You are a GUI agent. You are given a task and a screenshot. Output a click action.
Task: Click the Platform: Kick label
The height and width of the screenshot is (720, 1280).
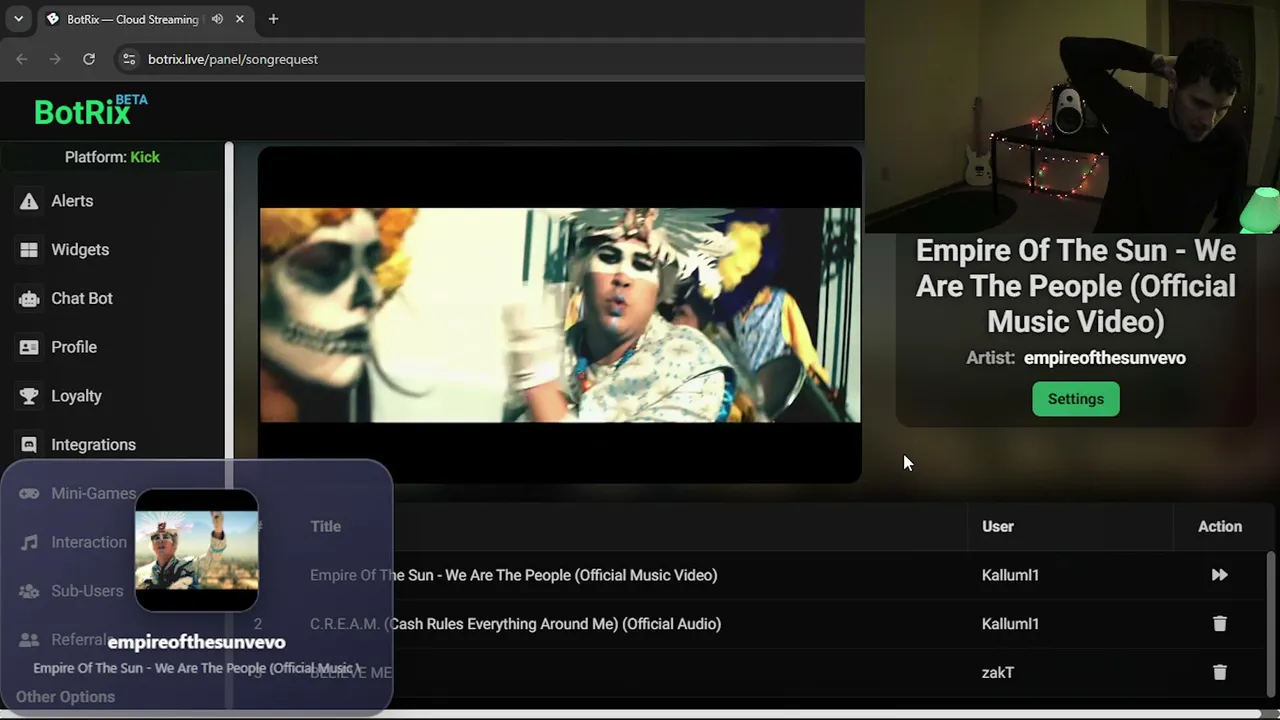pyautogui.click(x=112, y=157)
